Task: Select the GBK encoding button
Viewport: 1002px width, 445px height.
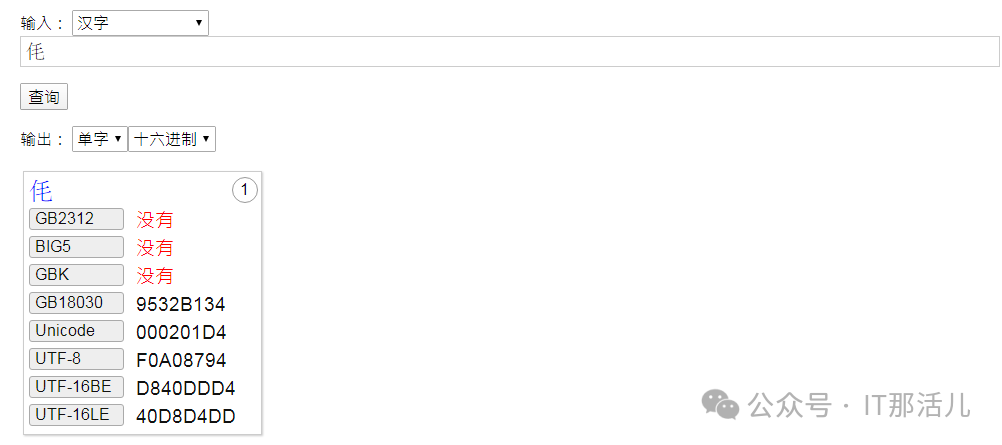Action: pyautogui.click(x=76, y=274)
